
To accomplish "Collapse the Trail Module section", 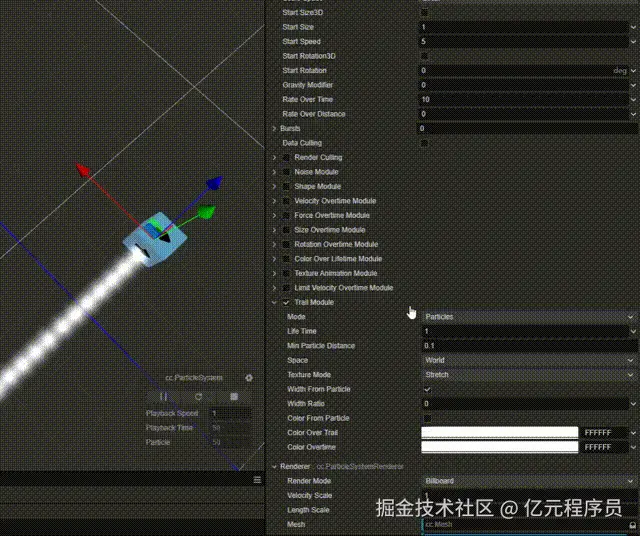I will tap(274, 302).
